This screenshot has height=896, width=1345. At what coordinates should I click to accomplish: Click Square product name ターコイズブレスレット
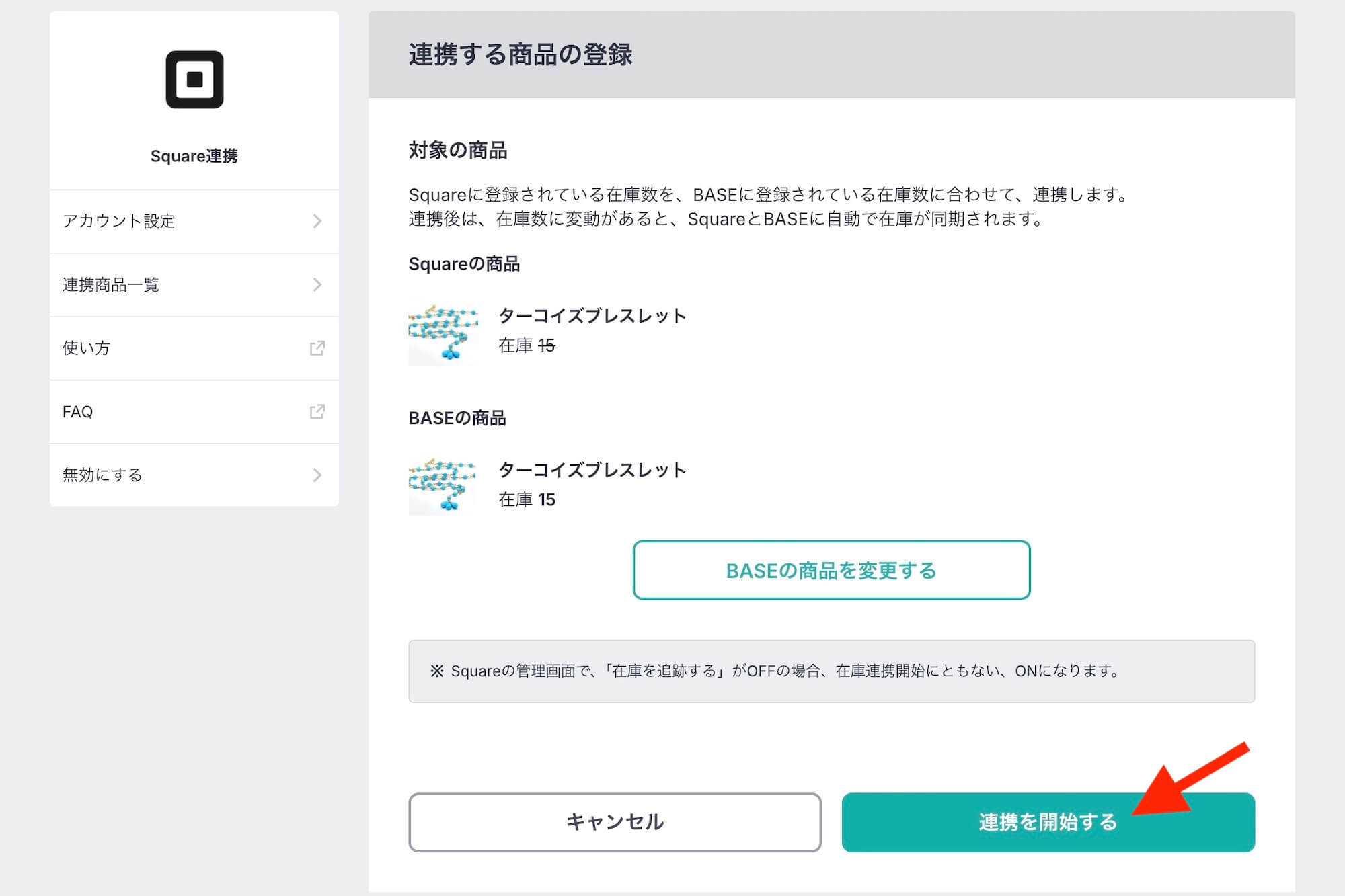[592, 315]
